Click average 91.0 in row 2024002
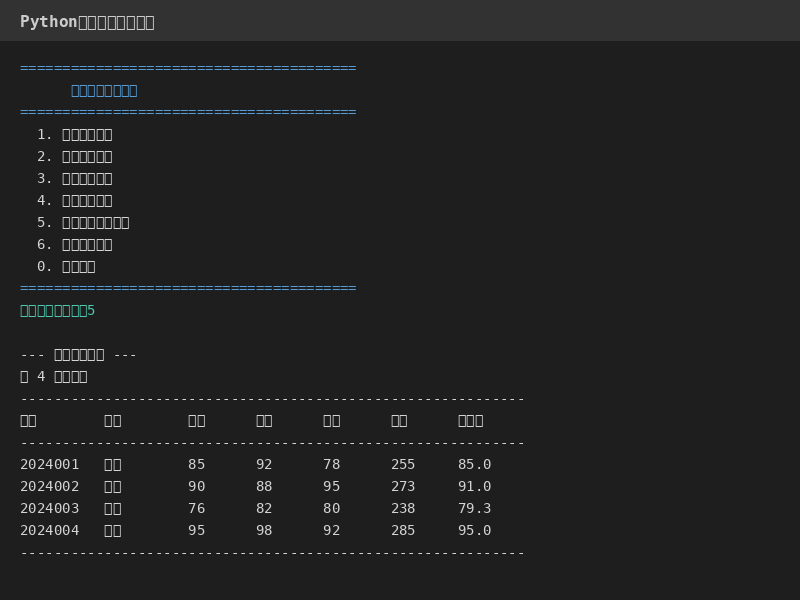The height and width of the screenshot is (600, 800). 474,486
